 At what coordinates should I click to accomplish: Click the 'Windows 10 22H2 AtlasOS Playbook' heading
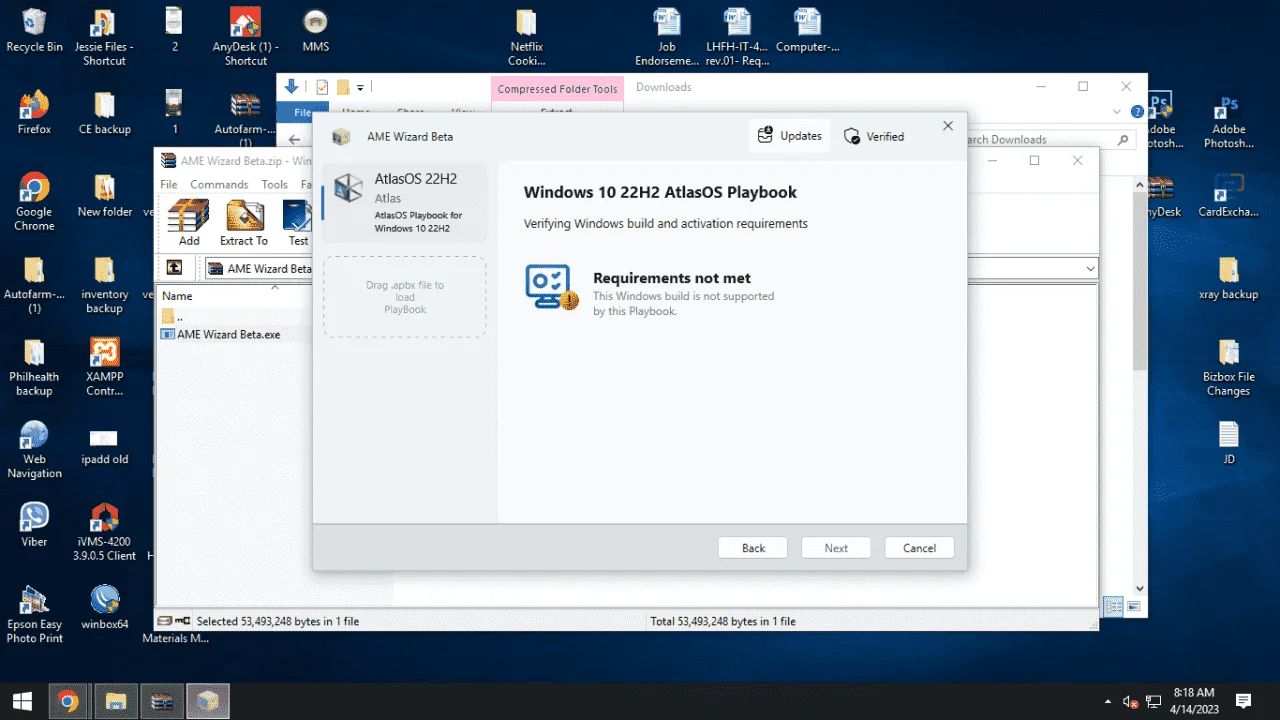pyautogui.click(x=660, y=192)
